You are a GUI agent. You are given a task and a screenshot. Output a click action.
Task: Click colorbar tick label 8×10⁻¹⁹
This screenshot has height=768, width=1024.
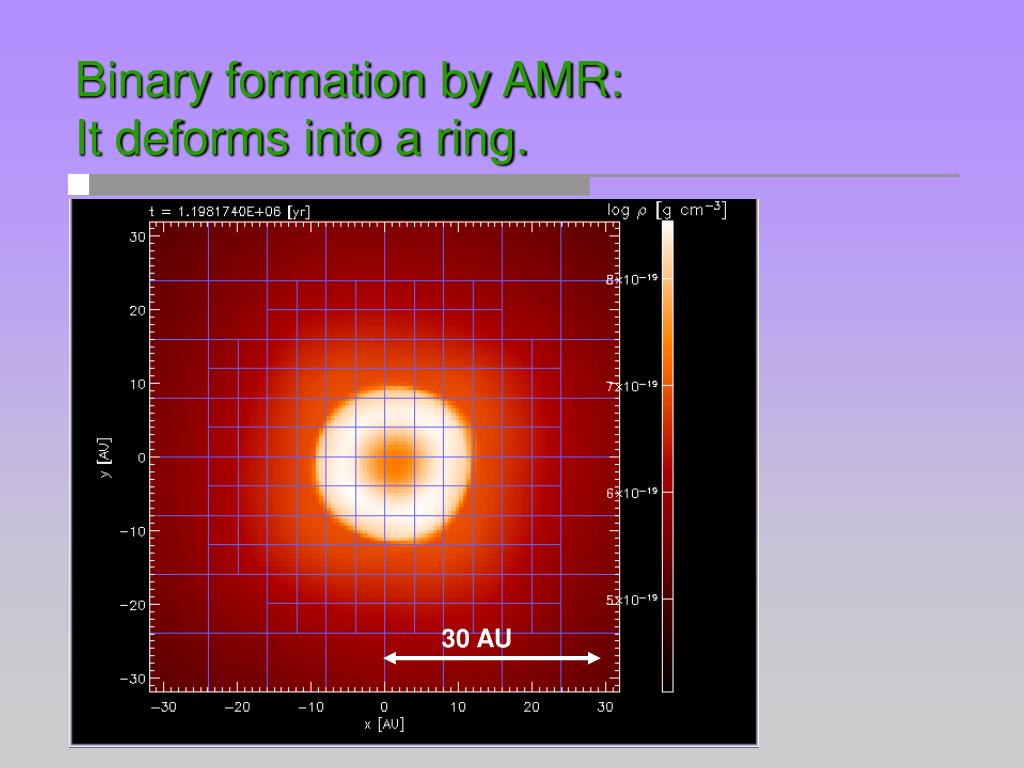[x=632, y=279]
